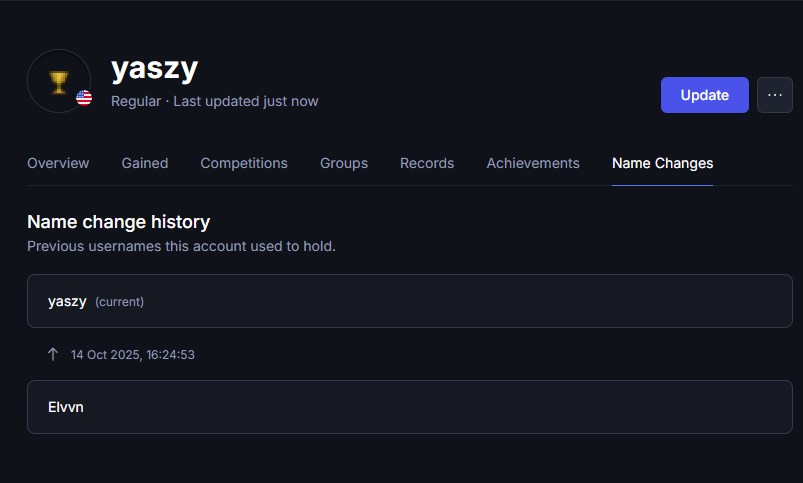Switch to the Overview tab
803x483 pixels.
[x=58, y=163]
